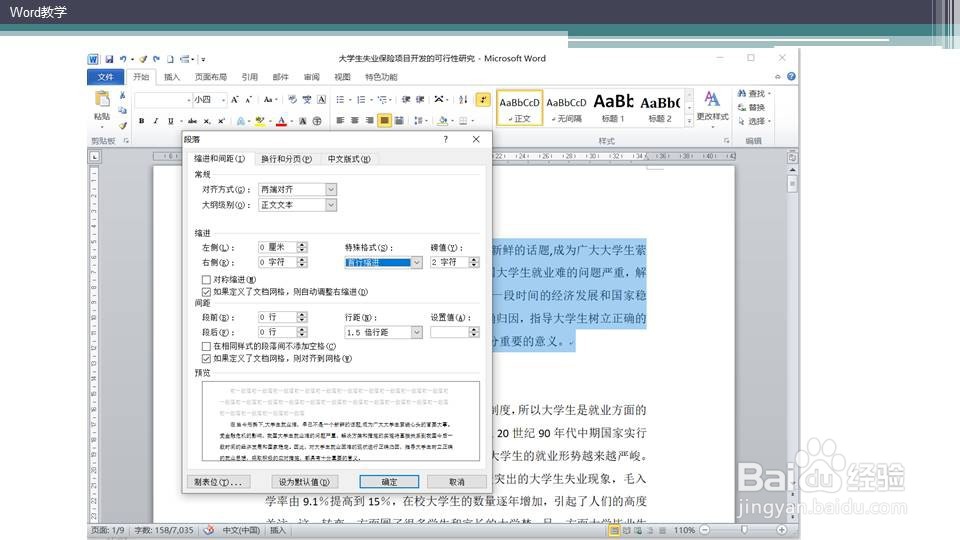Click the numbered list icon
960x540 pixels.
pyautogui.click(x=361, y=99)
